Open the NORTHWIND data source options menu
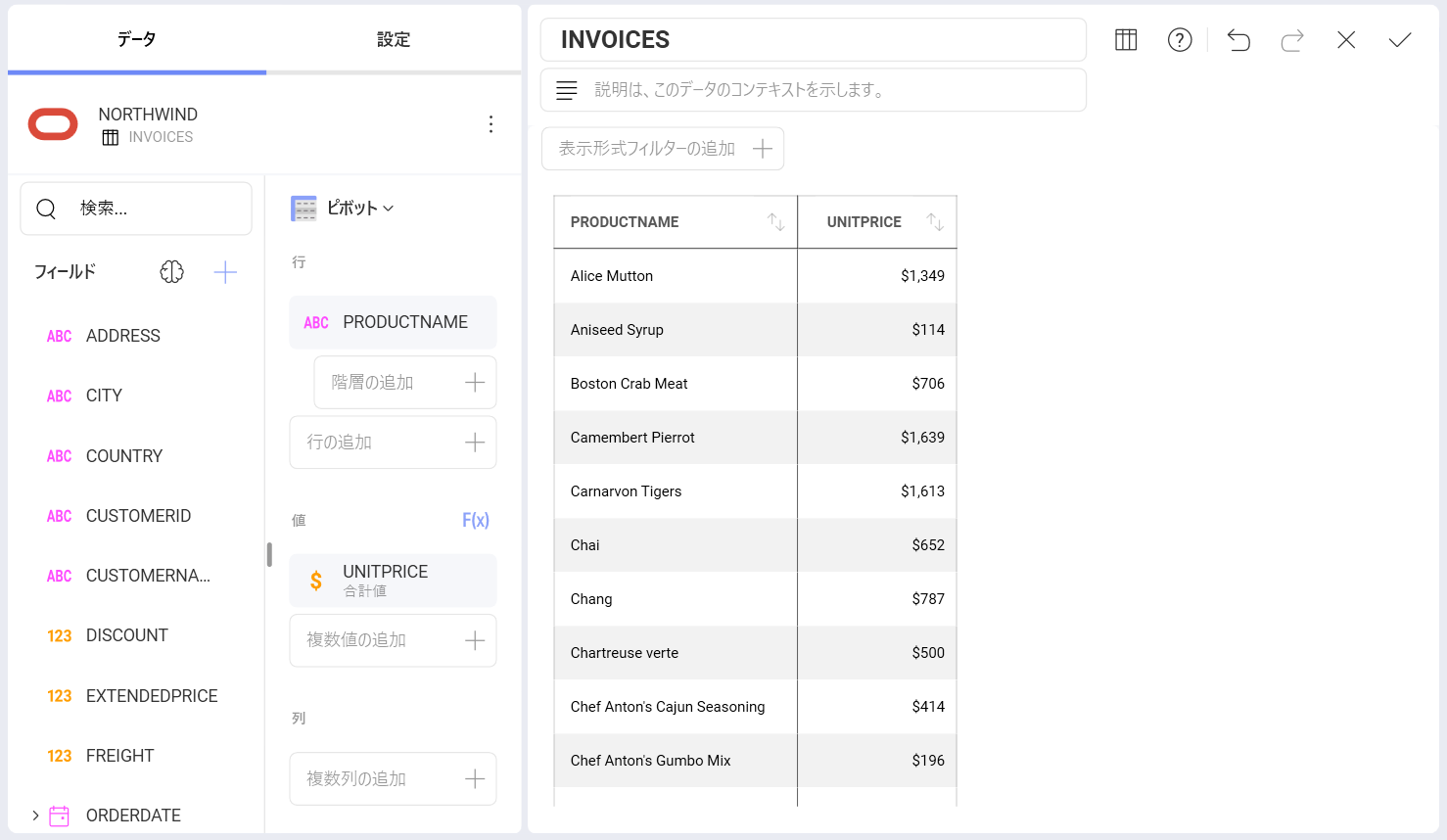Image resolution: width=1447 pixels, height=840 pixels. tap(490, 124)
